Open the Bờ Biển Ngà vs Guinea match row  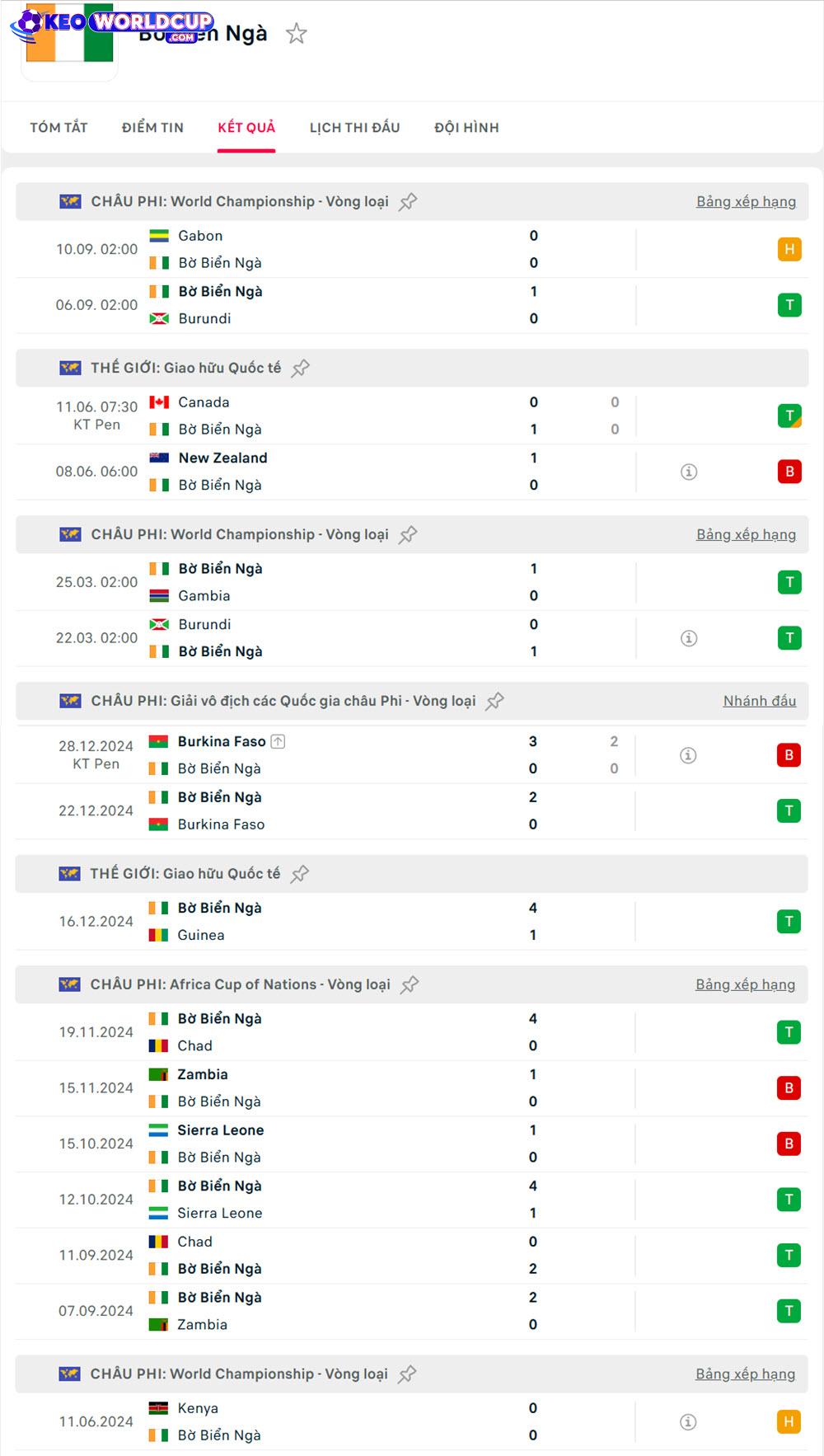[x=330, y=922]
